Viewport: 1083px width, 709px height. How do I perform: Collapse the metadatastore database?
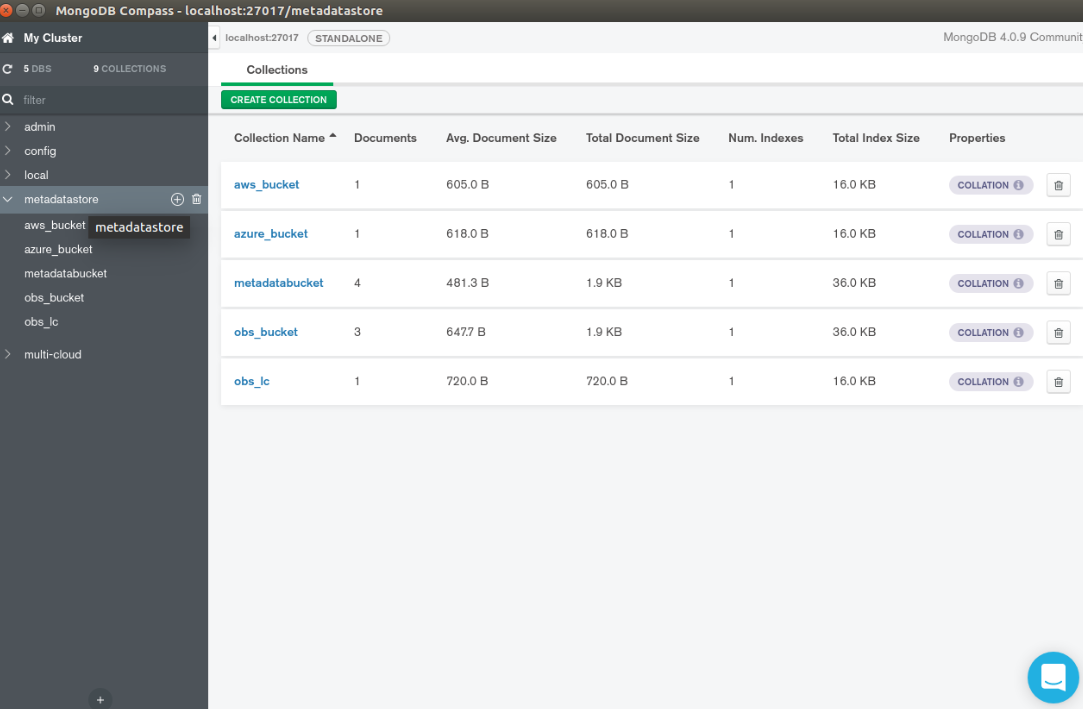pyautogui.click(x=8, y=200)
